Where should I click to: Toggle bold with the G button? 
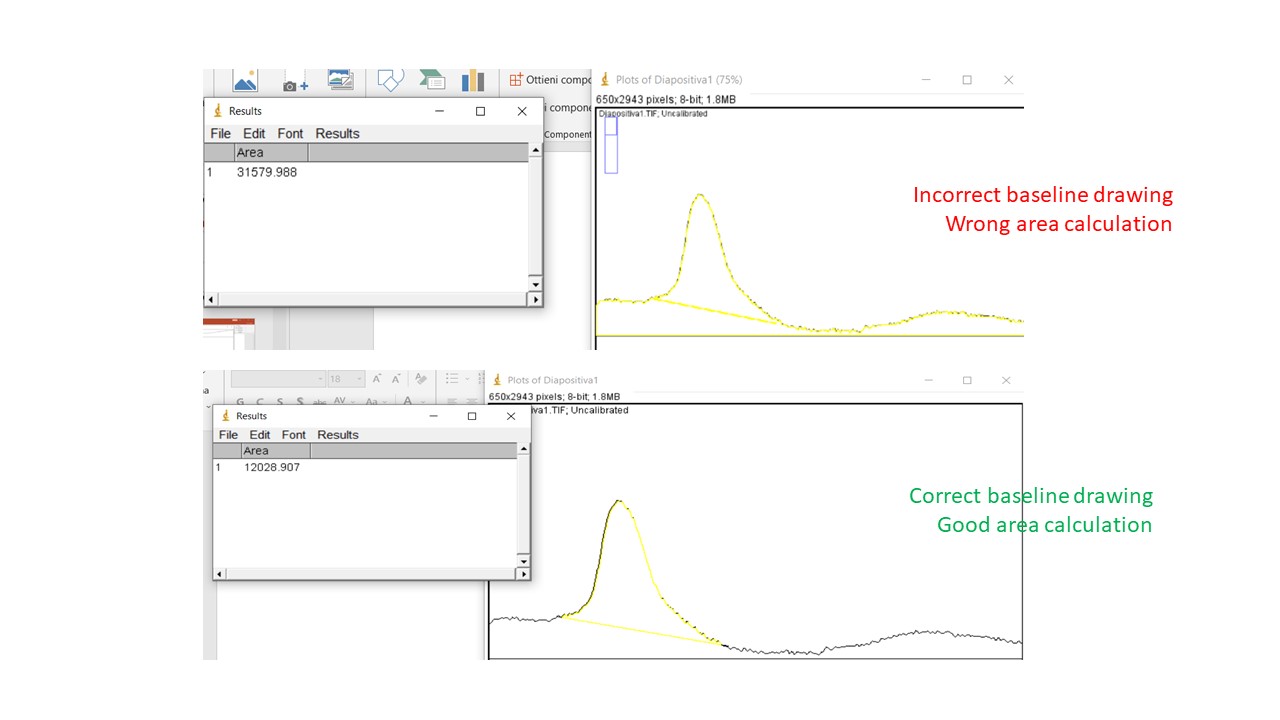(x=240, y=402)
